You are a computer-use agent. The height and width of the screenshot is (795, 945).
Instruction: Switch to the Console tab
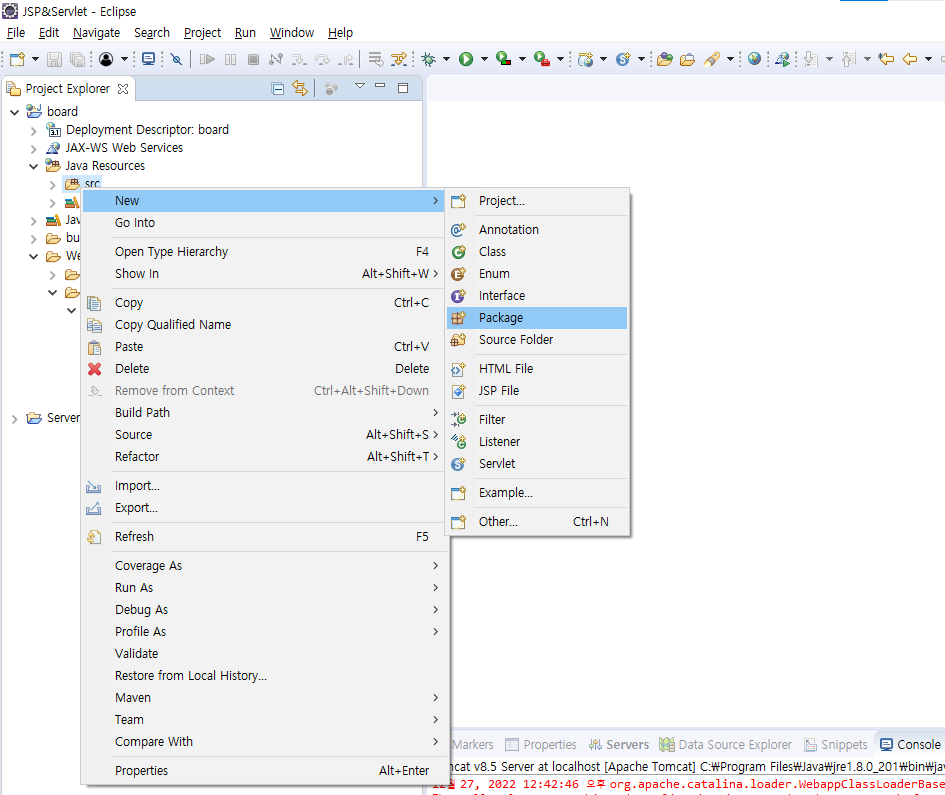tap(911, 744)
